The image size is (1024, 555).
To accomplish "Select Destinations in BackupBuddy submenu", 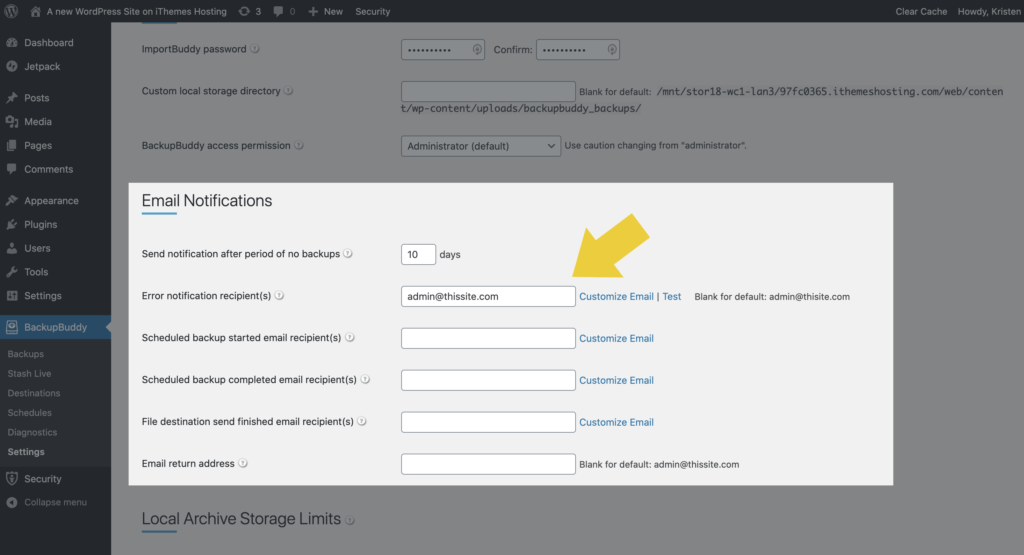I will coord(34,393).
